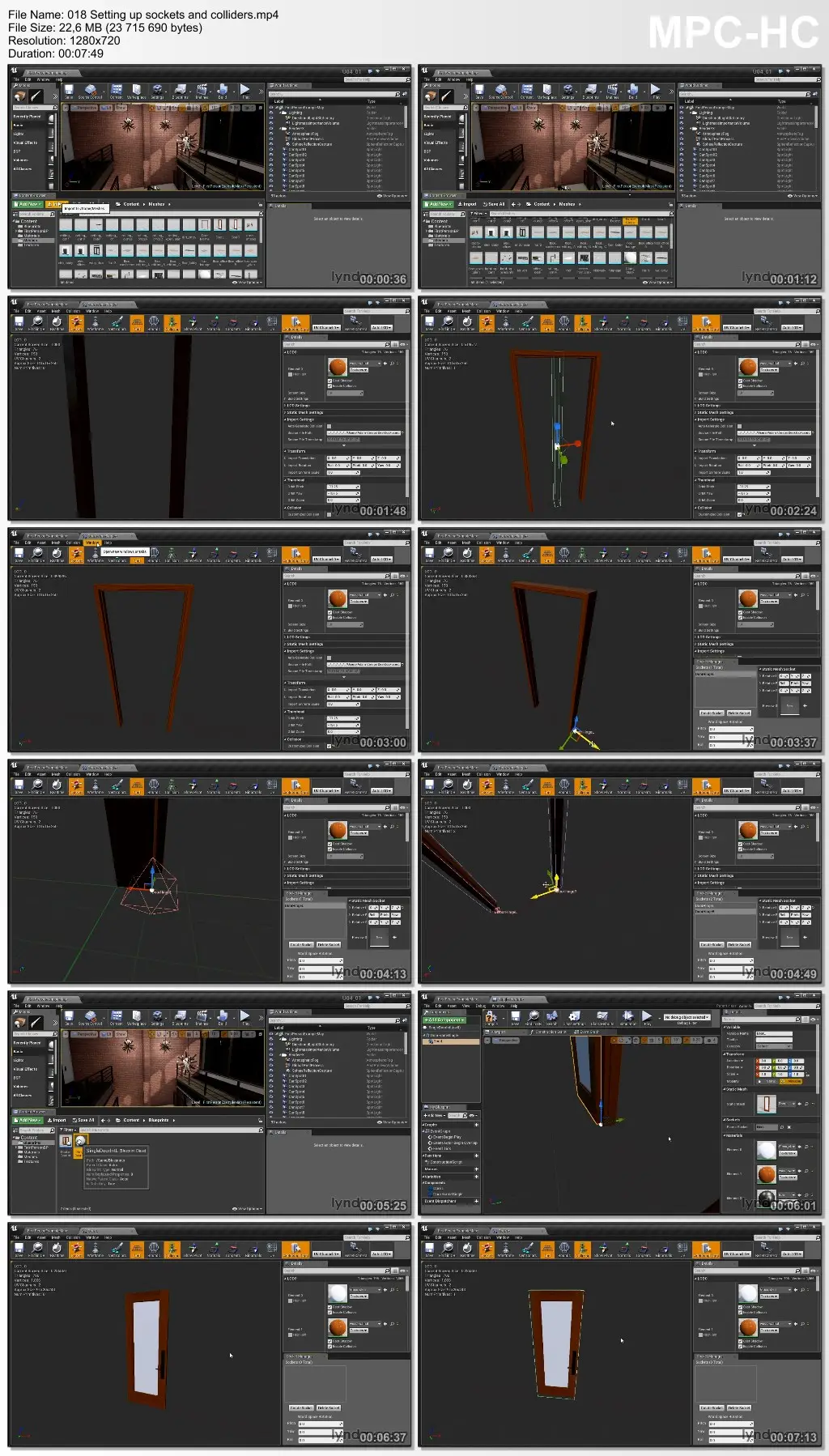Click Add Component button in 00:06:01 thumbnail
This screenshot has width=829, height=1456.
coord(444,1020)
